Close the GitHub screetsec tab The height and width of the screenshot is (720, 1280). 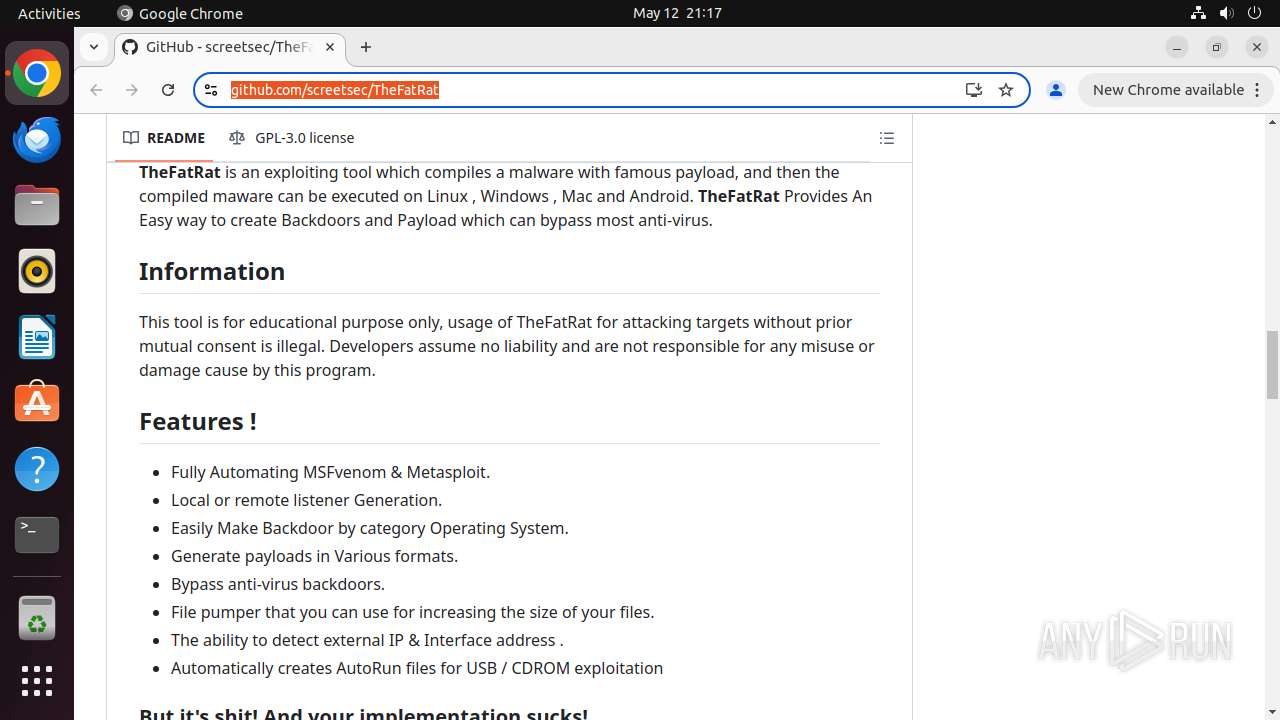pos(330,47)
